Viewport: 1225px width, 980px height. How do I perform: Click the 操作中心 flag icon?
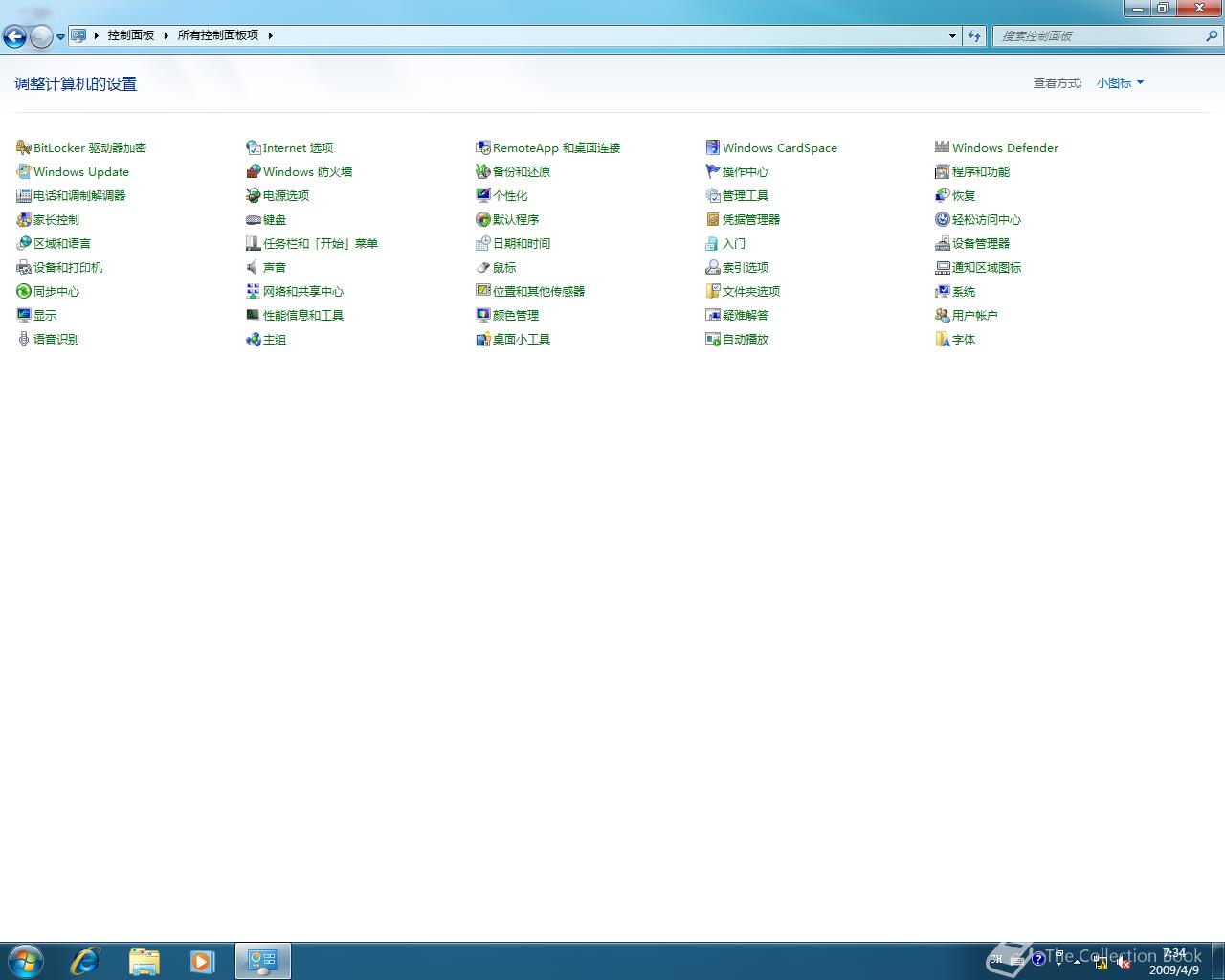pyautogui.click(x=713, y=171)
